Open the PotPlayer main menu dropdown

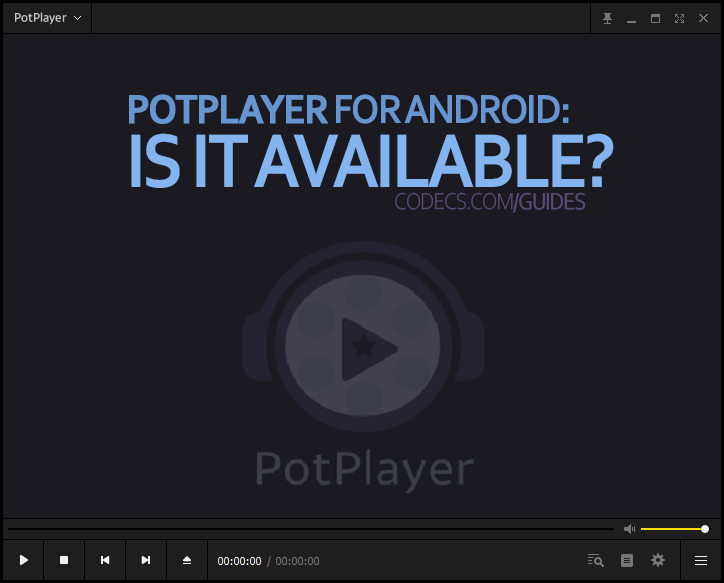[47, 18]
